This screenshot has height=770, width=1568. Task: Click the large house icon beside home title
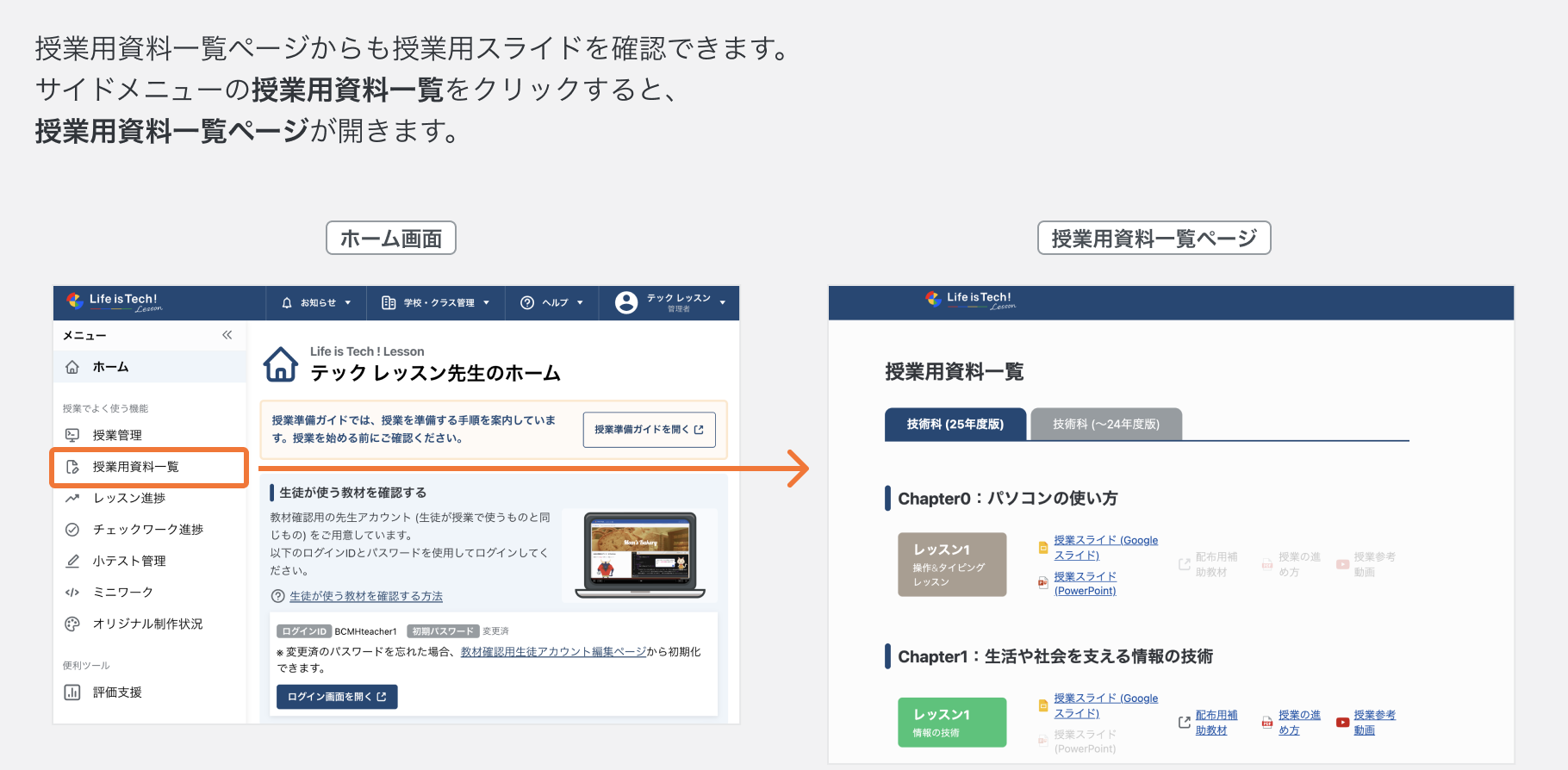(281, 364)
